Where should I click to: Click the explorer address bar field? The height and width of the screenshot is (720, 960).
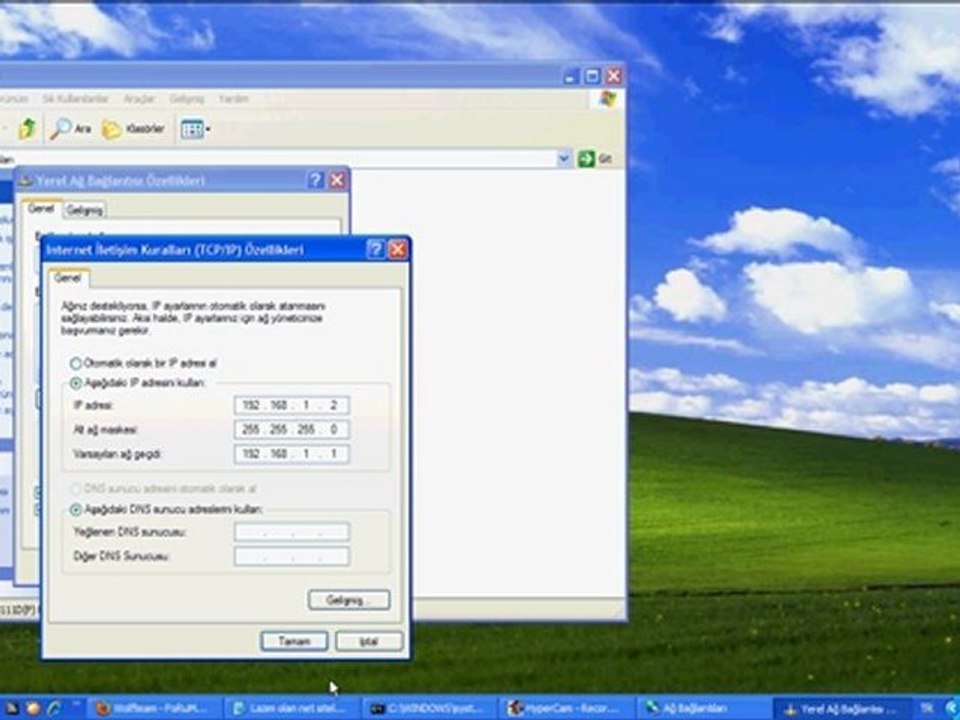279,159
